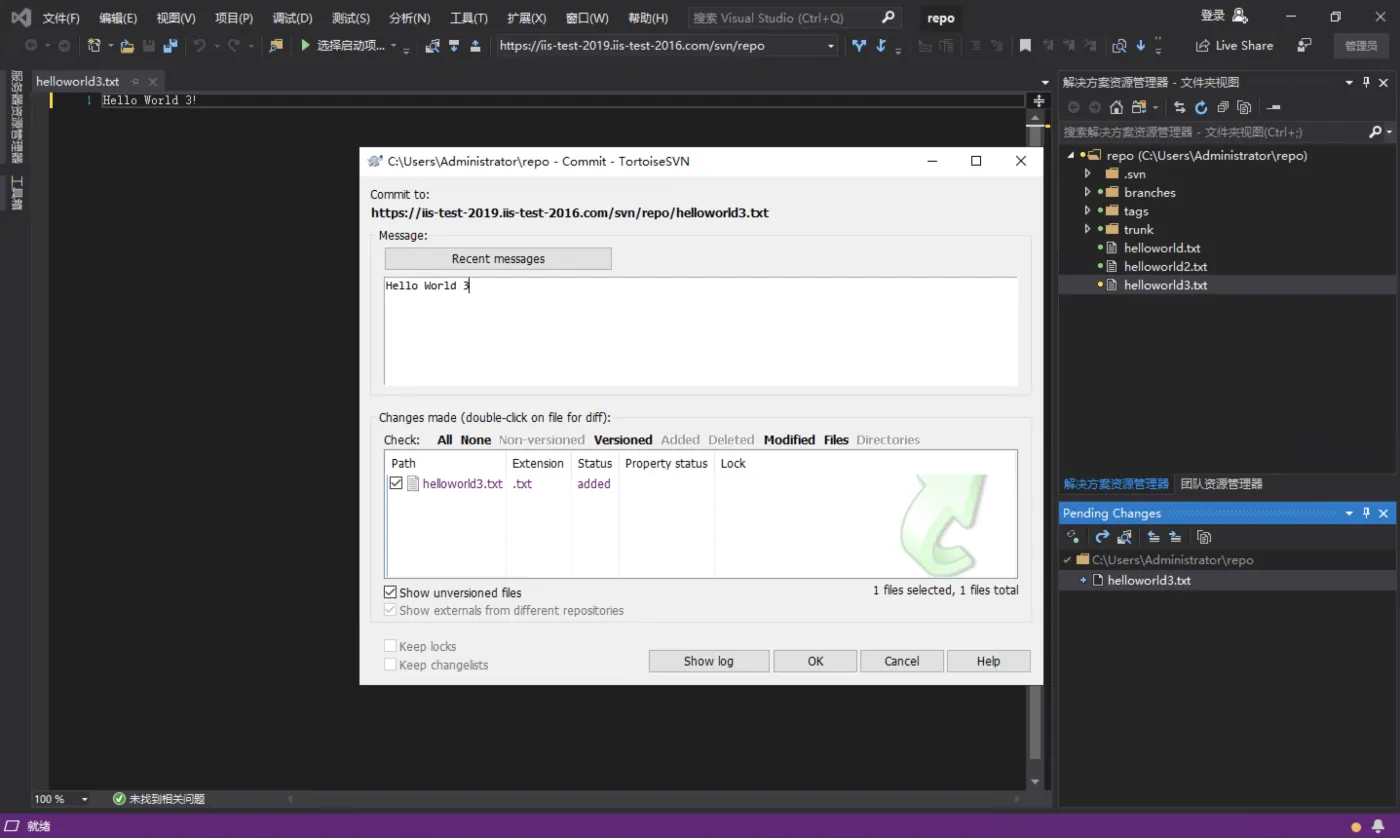Viewport: 1400px width, 838px height.
Task: Click the Show log button
Action: [709, 661]
